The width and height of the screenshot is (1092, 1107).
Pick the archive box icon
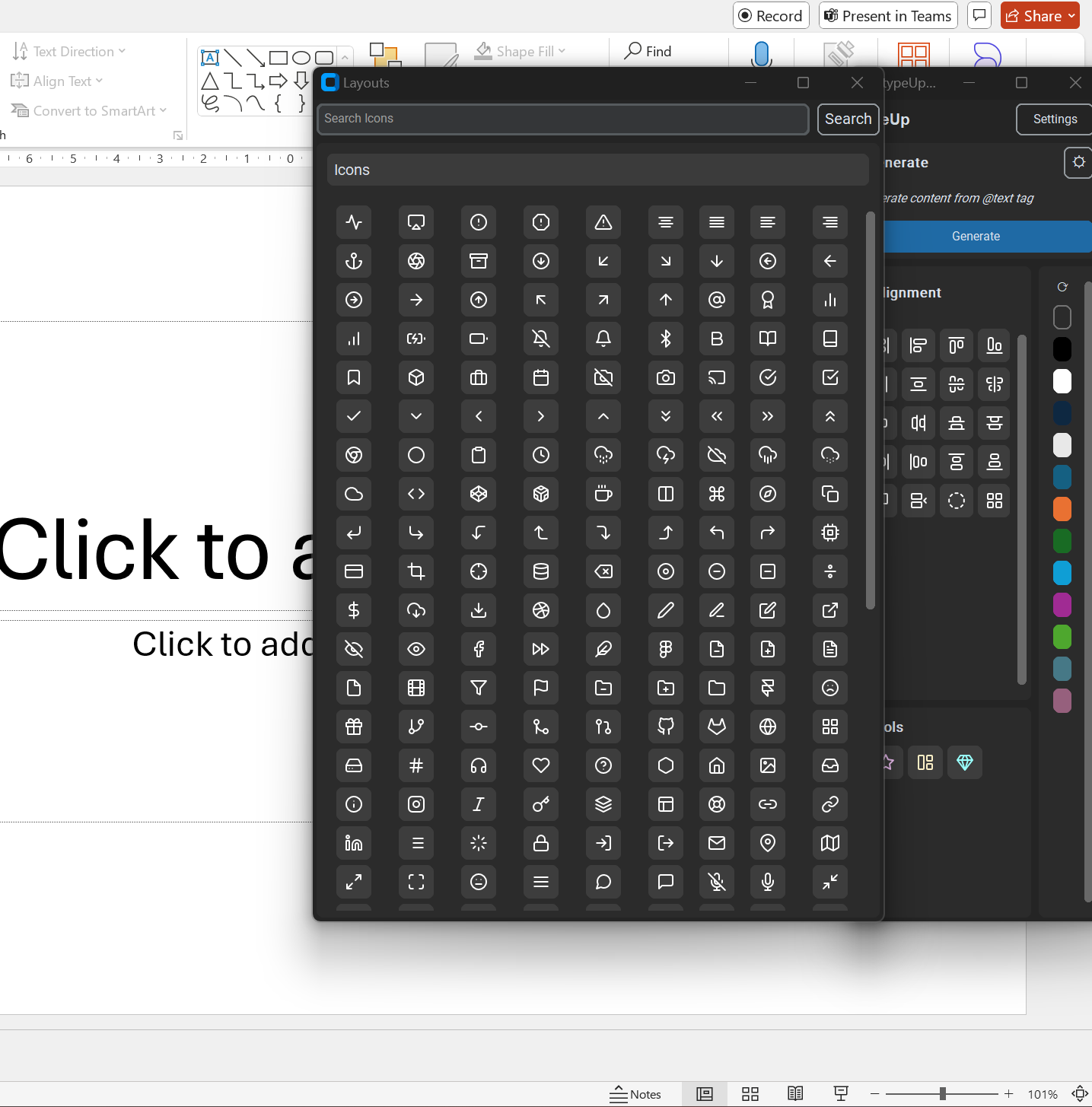(x=479, y=261)
